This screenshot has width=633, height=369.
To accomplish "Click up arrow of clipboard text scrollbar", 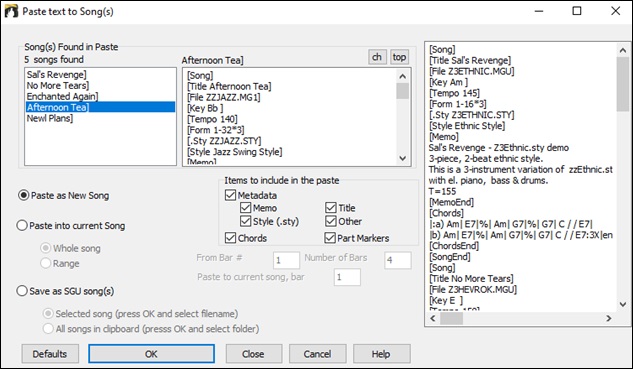I will pyautogui.click(x=623, y=50).
